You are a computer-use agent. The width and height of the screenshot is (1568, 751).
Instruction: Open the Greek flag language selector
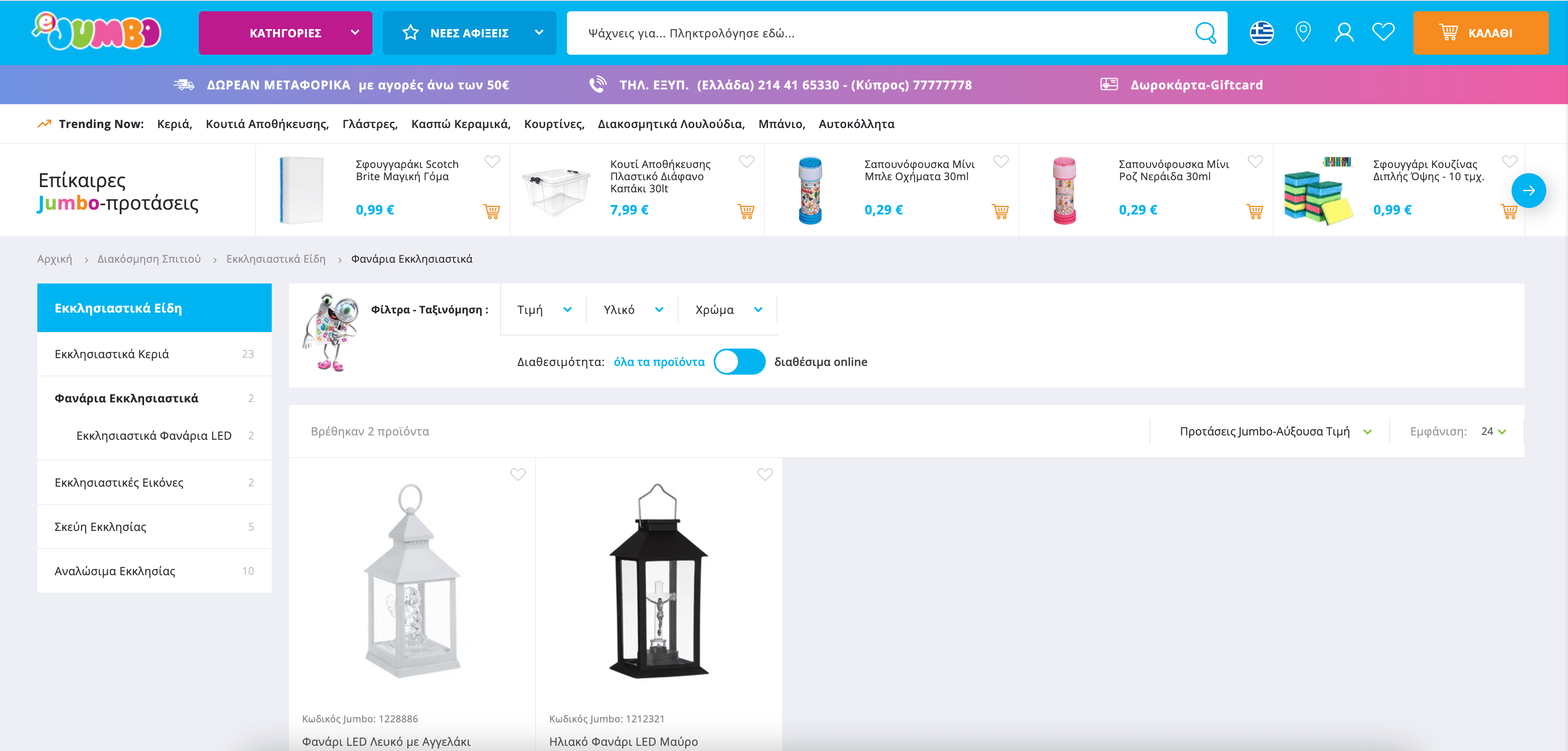click(x=1261, y=33)
